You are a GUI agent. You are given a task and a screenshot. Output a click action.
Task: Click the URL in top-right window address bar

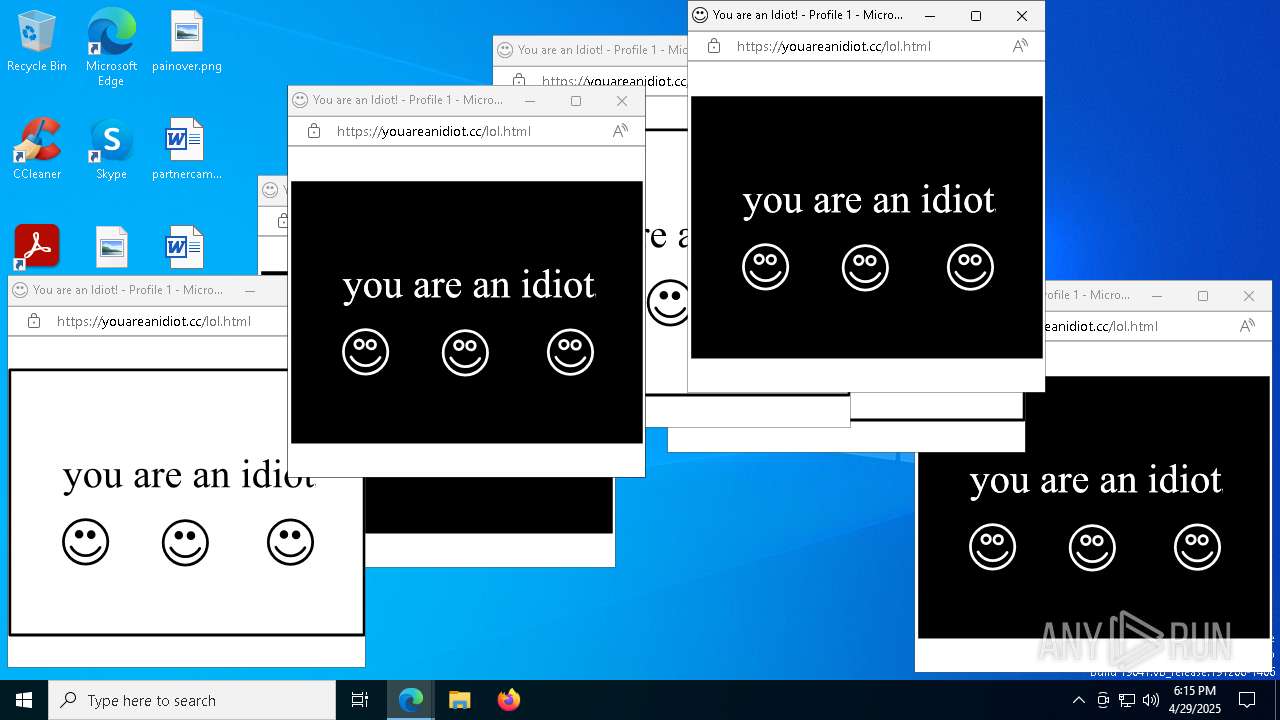pyautogui.click(x=833, y=46)
